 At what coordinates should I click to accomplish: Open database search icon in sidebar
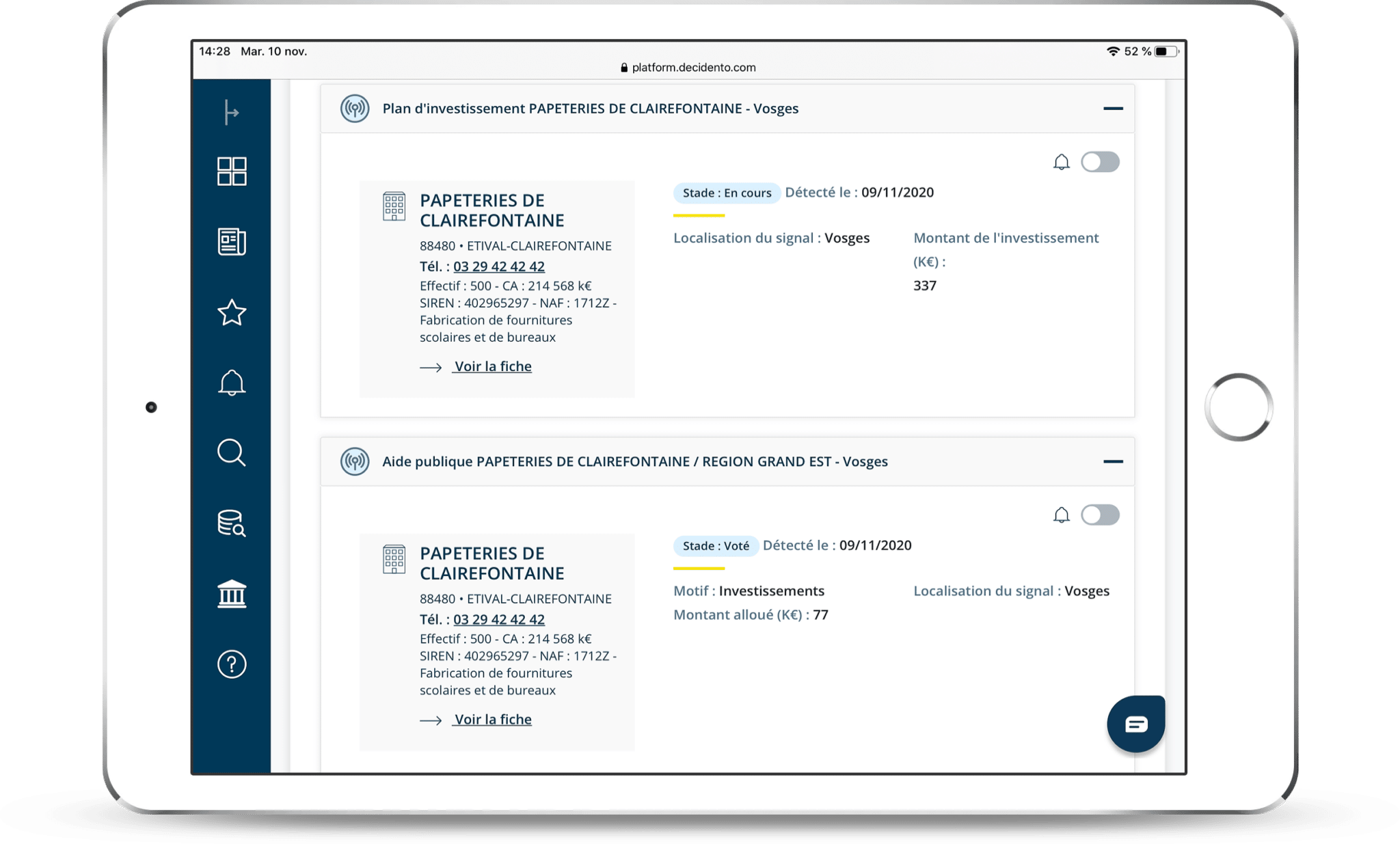click(x=232, y=523)
